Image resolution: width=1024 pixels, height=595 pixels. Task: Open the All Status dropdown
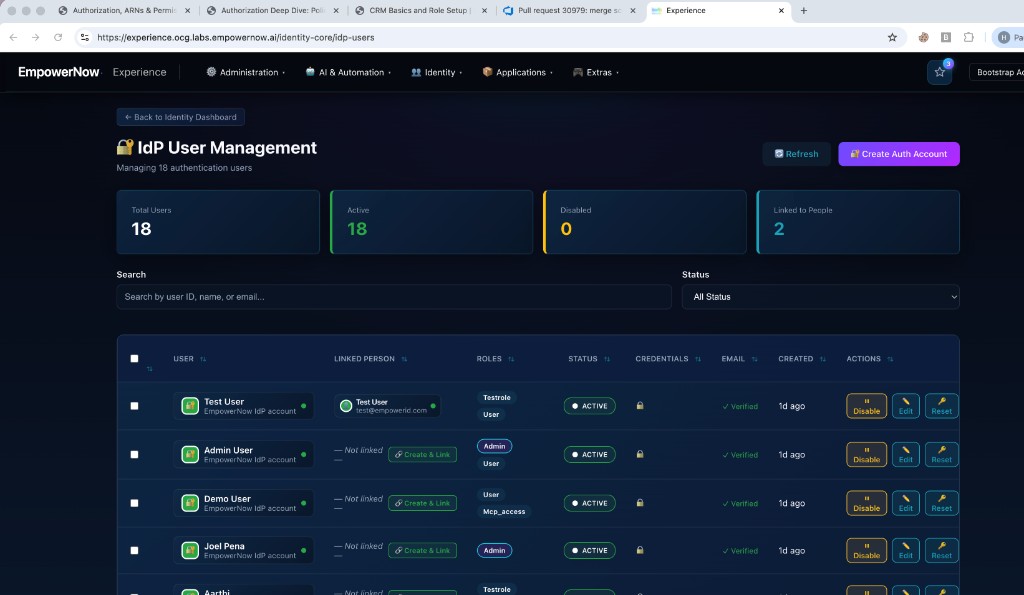pos(820,297)
